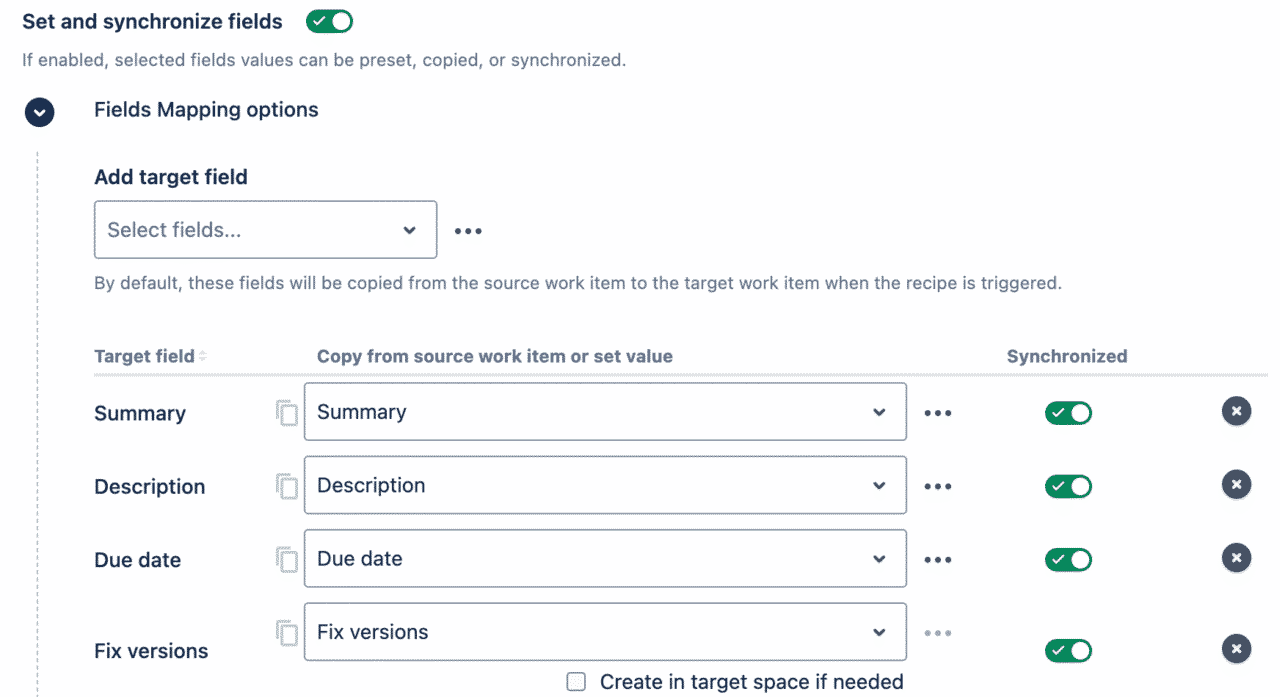Viewport: 1280px width, 697px height.
Task: Remove the Description field mapping
Action: [1237, 484]
